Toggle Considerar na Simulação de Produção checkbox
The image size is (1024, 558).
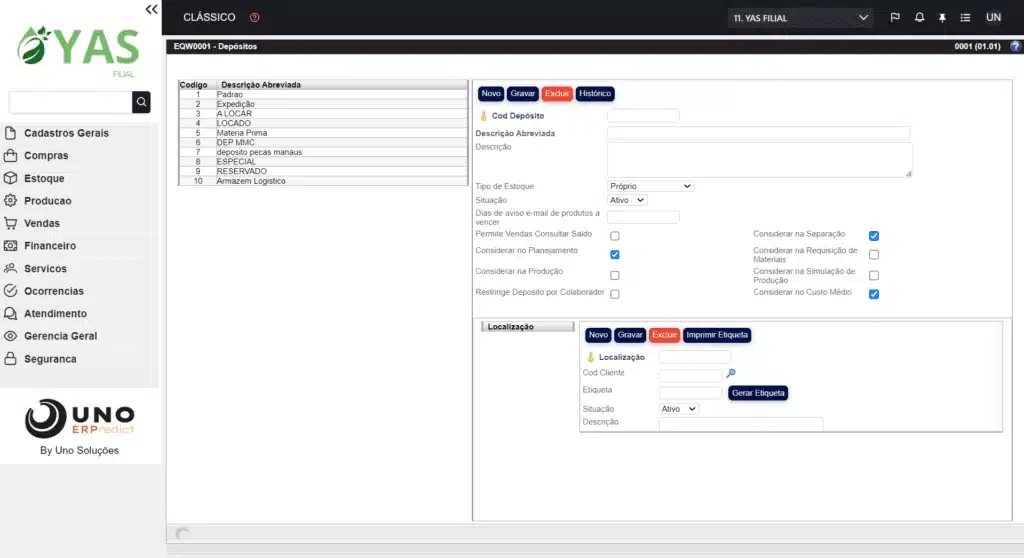874,276
